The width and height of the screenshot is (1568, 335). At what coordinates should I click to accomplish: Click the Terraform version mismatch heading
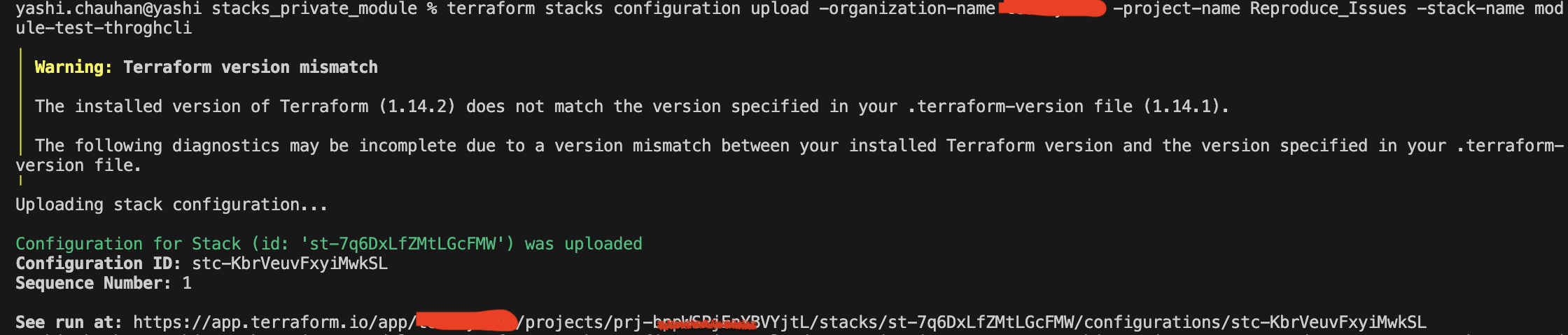pos(250,67)
